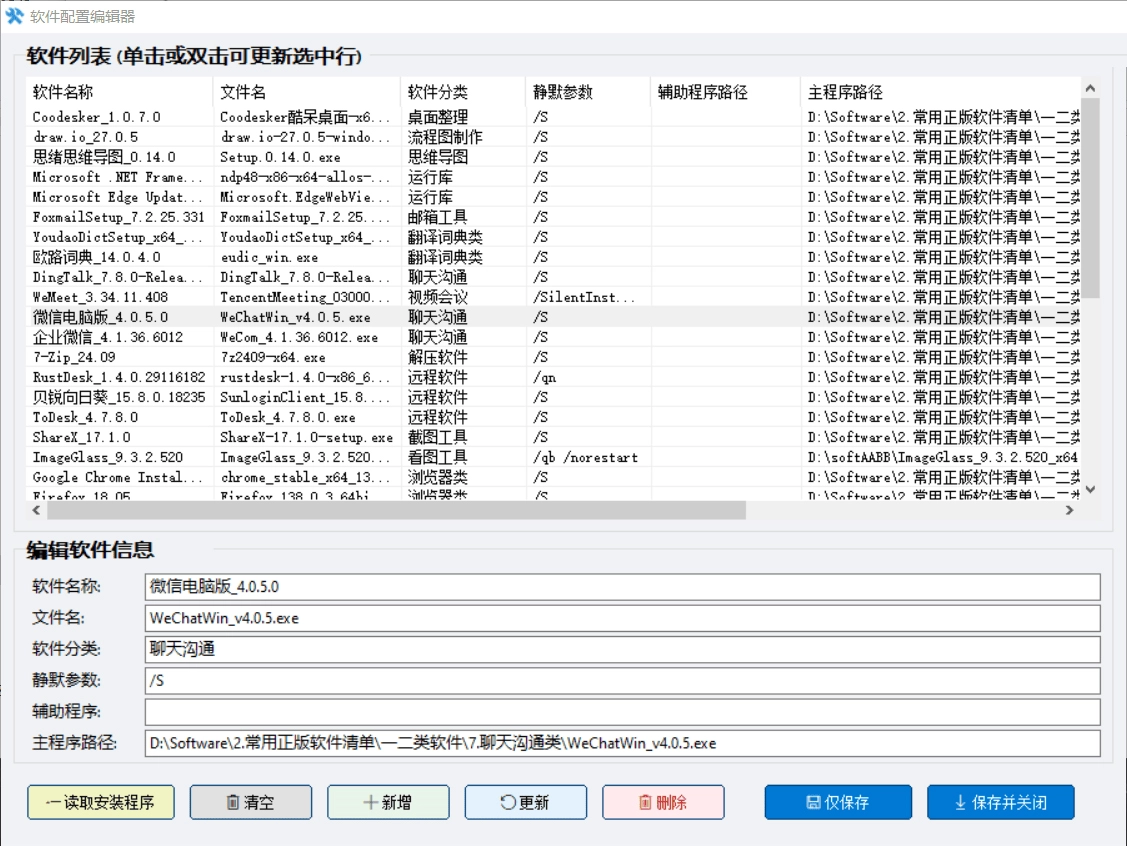Select the 思绪思维导图_0.14.0 row

click(553, 157)
